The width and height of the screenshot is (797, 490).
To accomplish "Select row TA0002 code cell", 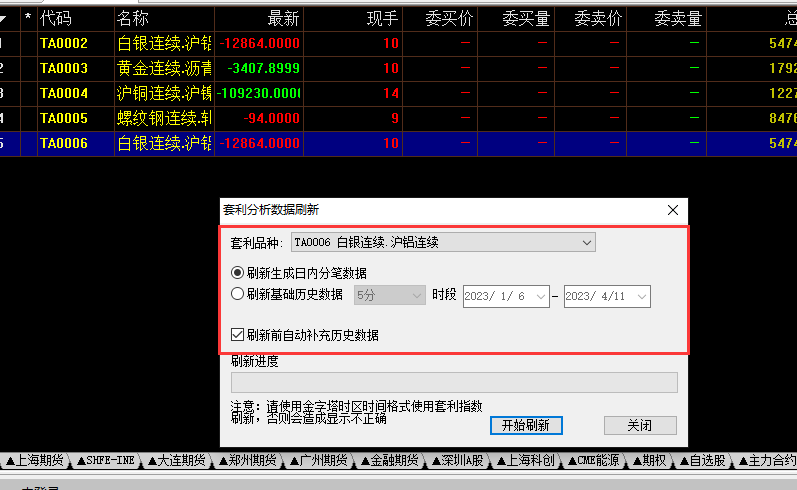I will pyautogui.click(x=76, y=44).
